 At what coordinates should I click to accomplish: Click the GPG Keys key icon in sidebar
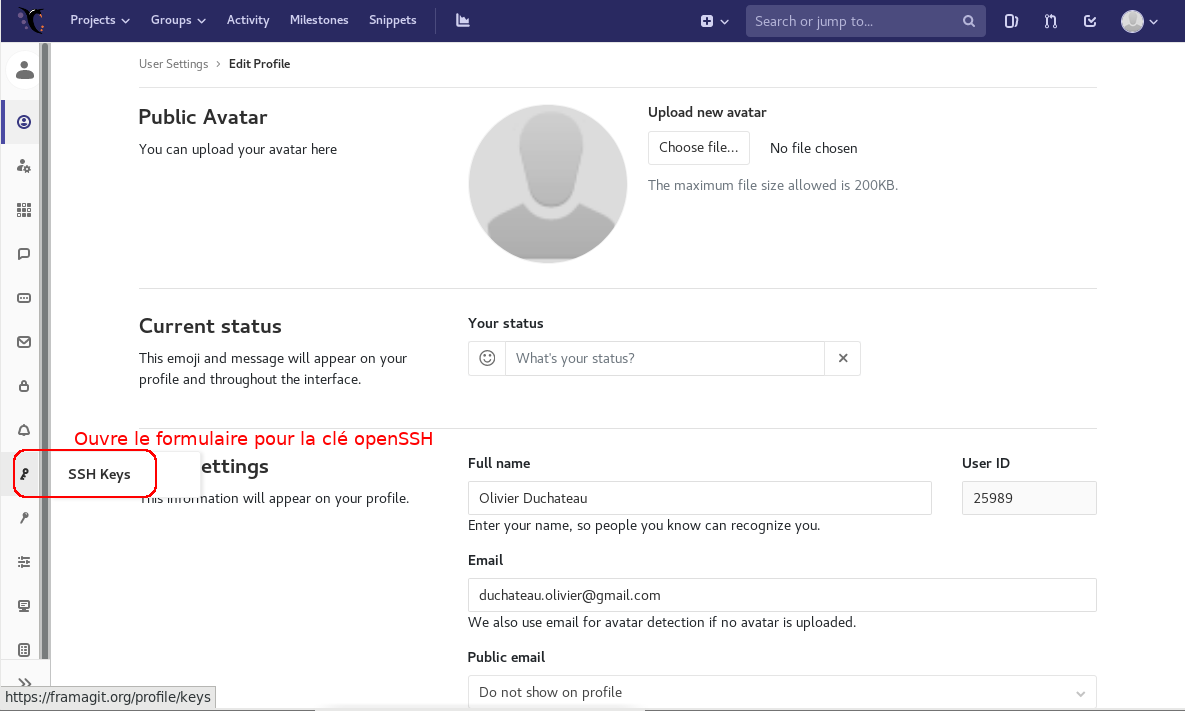[25, 518]
